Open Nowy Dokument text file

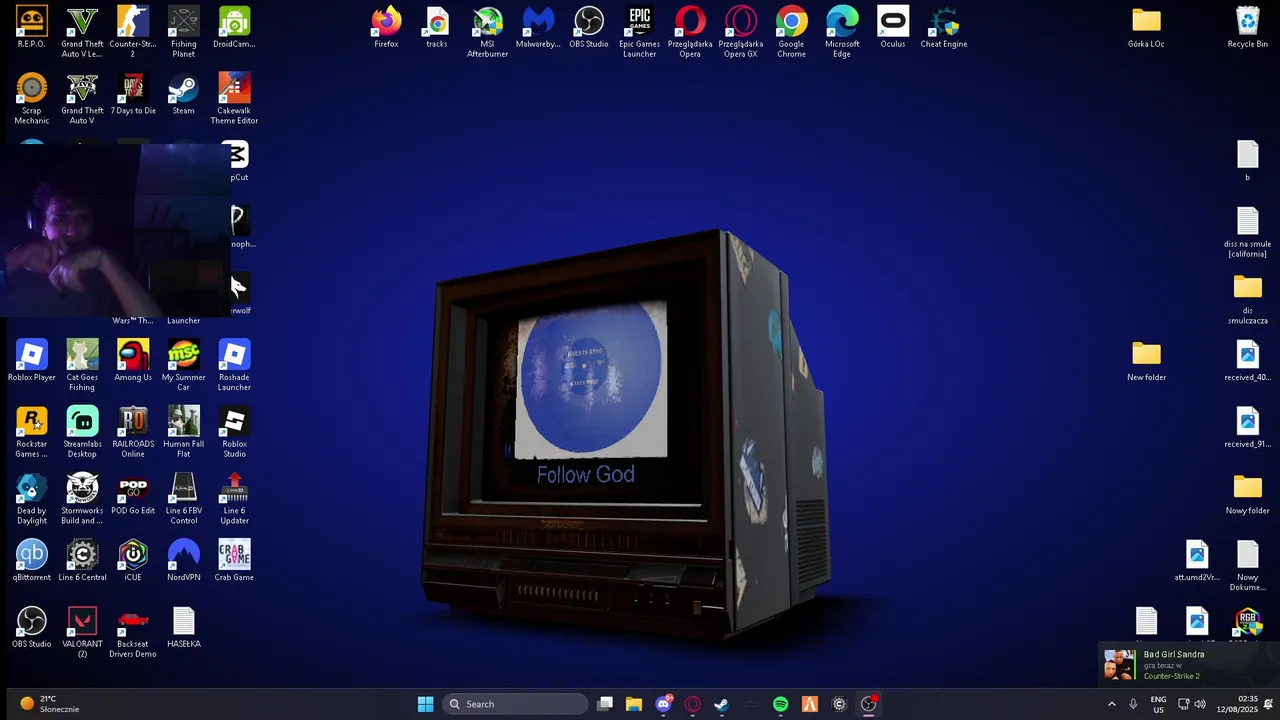tap(1247, 565)
